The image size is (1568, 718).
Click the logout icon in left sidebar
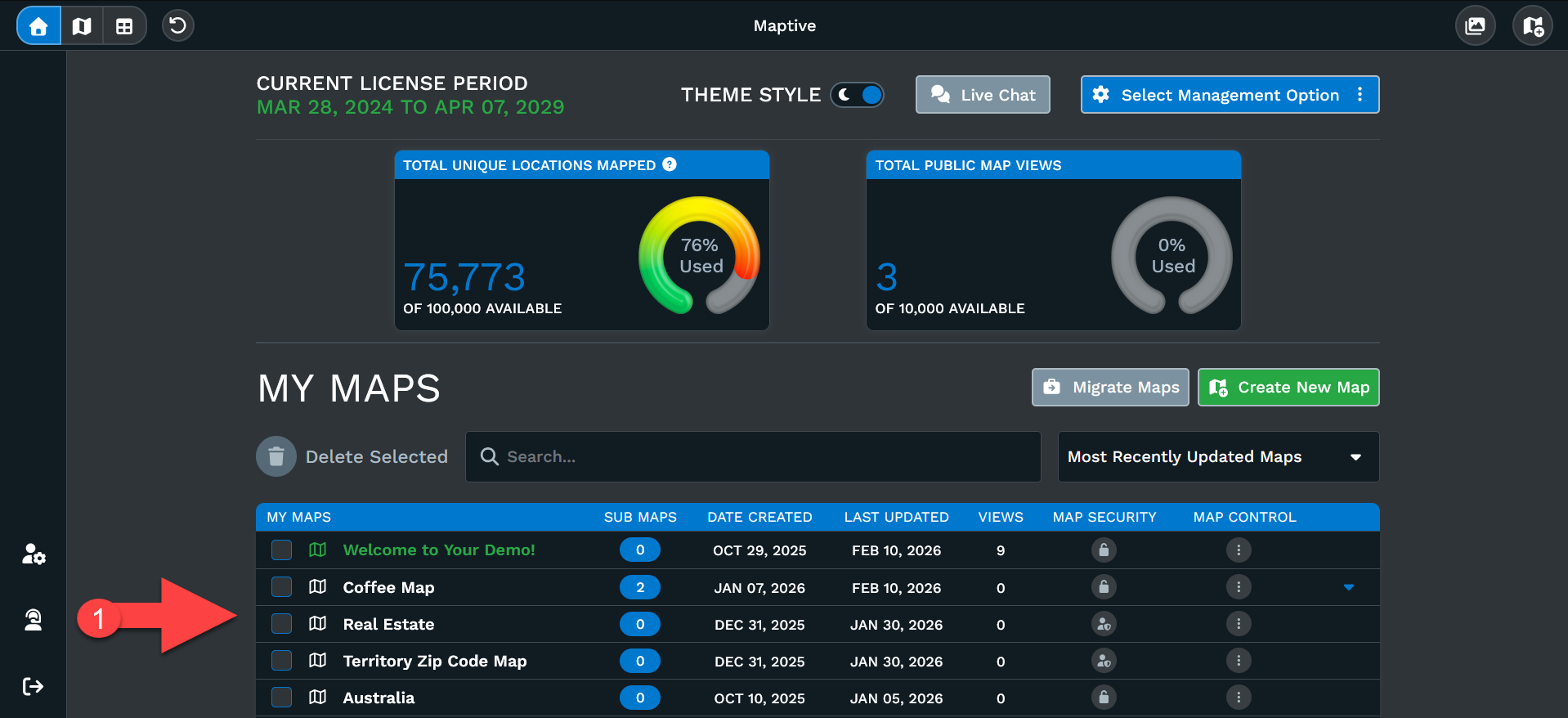click(x=34, y=686)
